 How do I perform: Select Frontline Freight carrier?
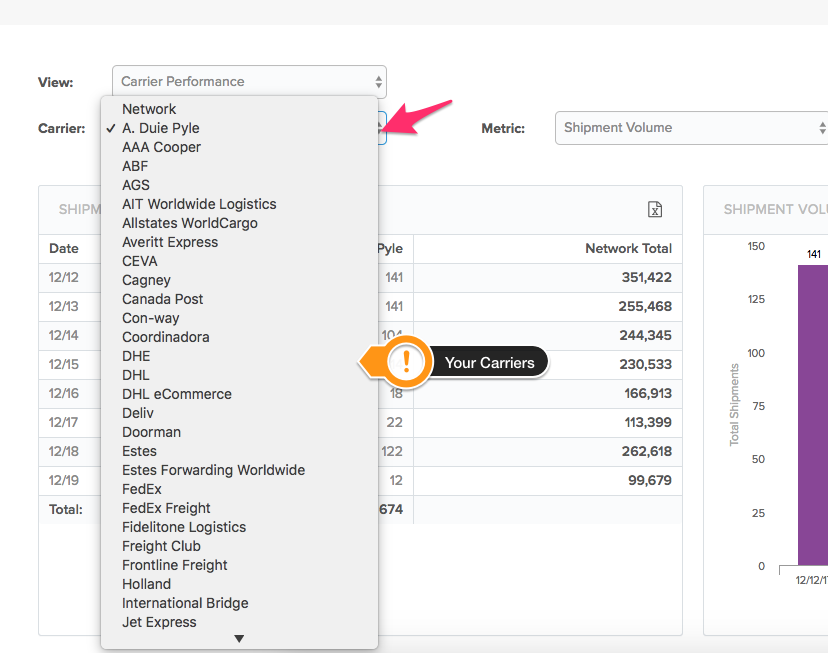click(x=239, y=565)
